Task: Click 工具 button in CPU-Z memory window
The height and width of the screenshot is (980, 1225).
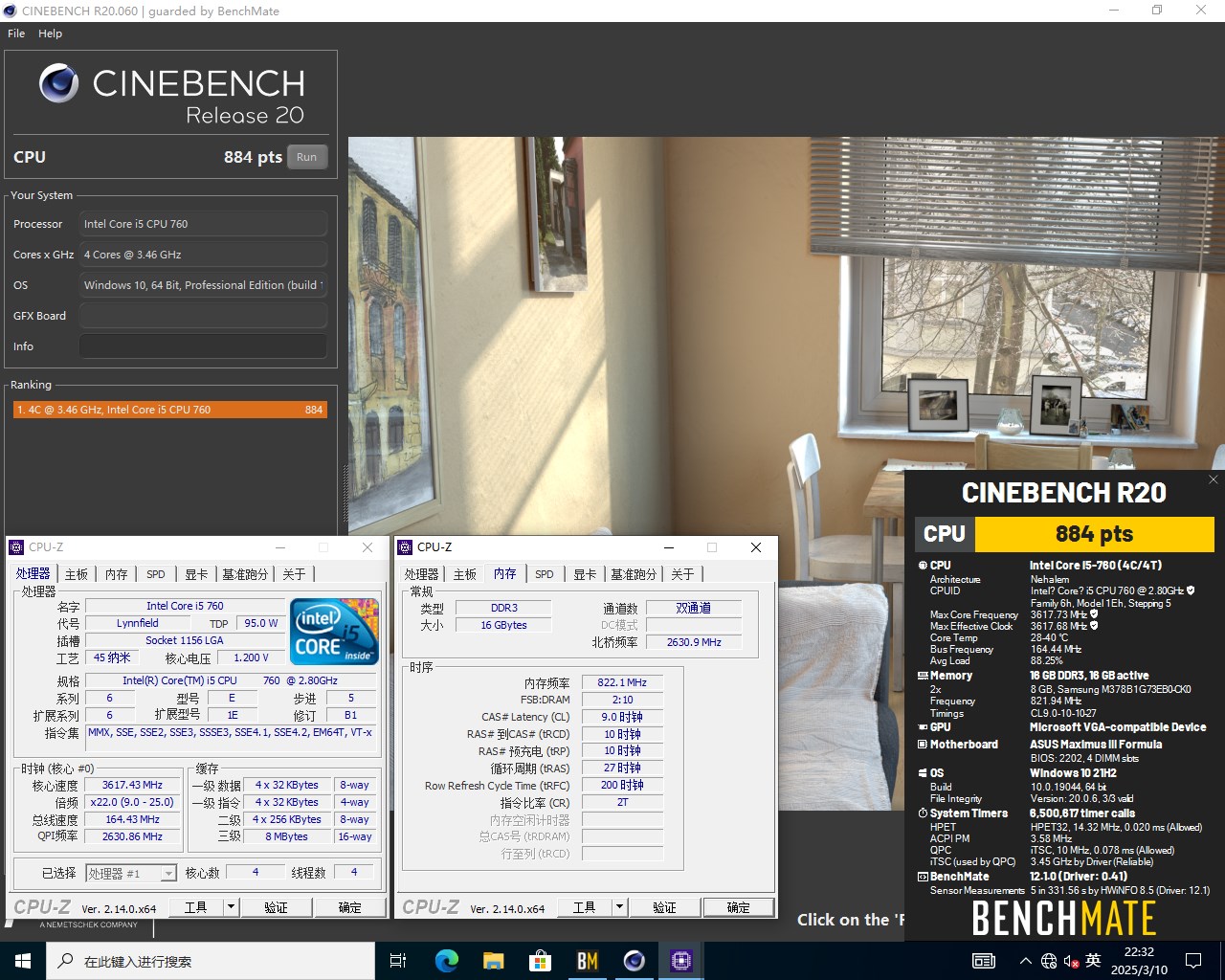Action: coord(585,907)
